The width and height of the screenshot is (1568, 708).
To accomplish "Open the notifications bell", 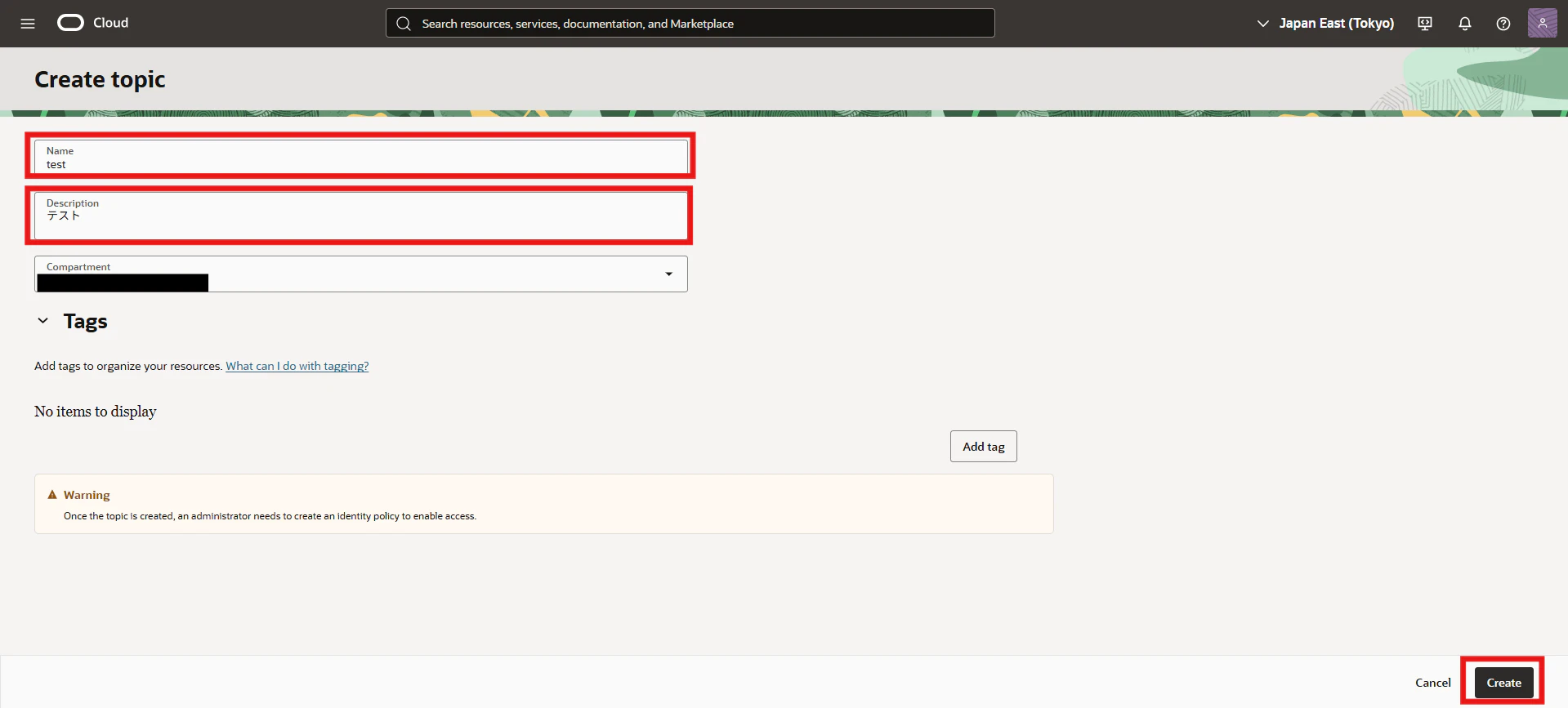I will [1465, 24].
